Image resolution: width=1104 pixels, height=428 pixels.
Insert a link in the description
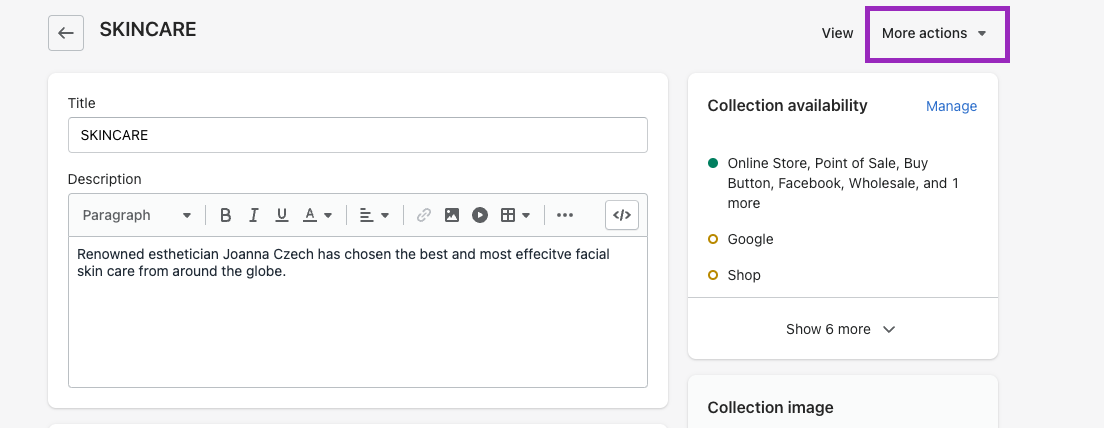(x=424, y=215)
